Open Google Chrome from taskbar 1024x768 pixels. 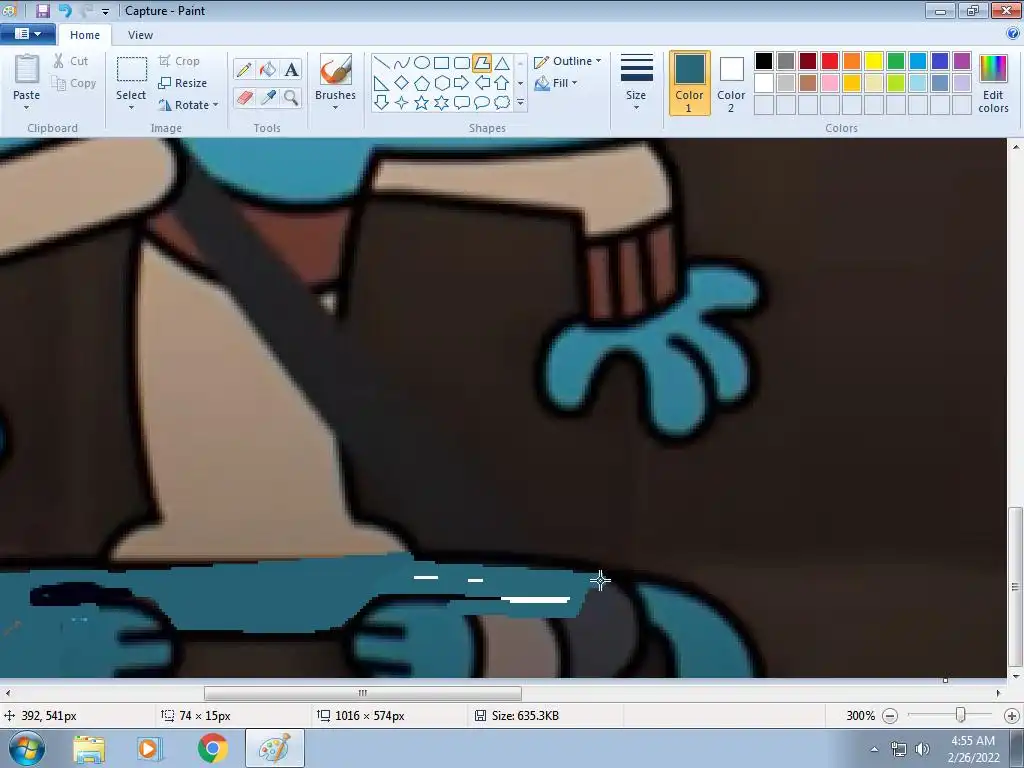213,748
